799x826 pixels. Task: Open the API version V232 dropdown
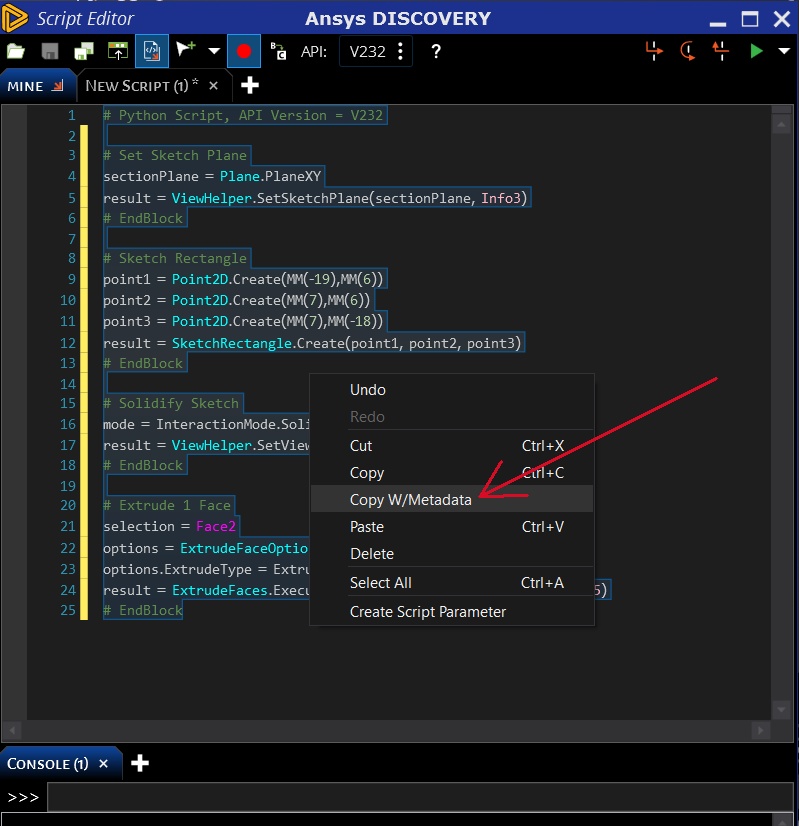[376, 51]
